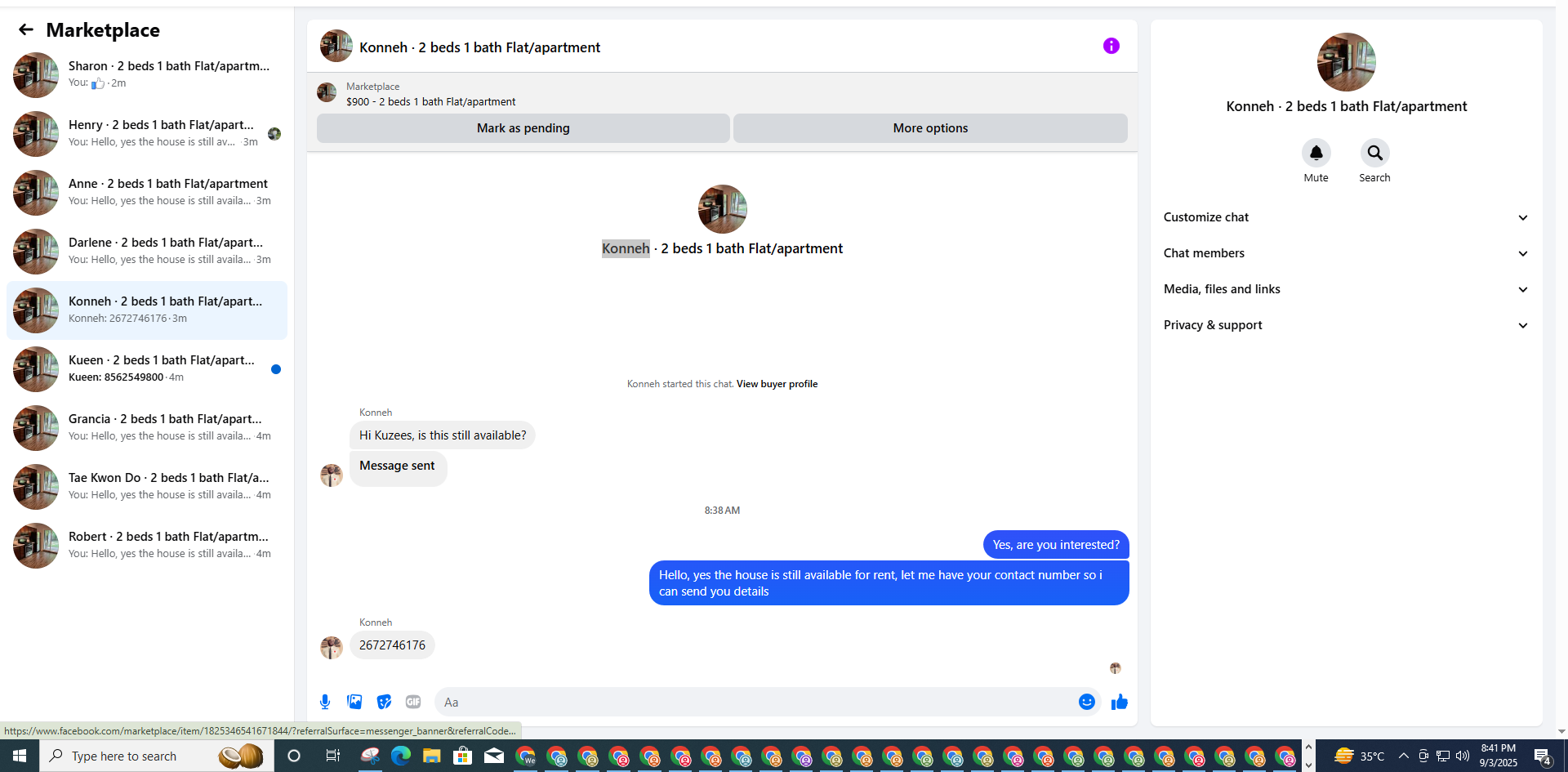Open conversation information (purple info icon)
1568x772 pixels.
1111,46
